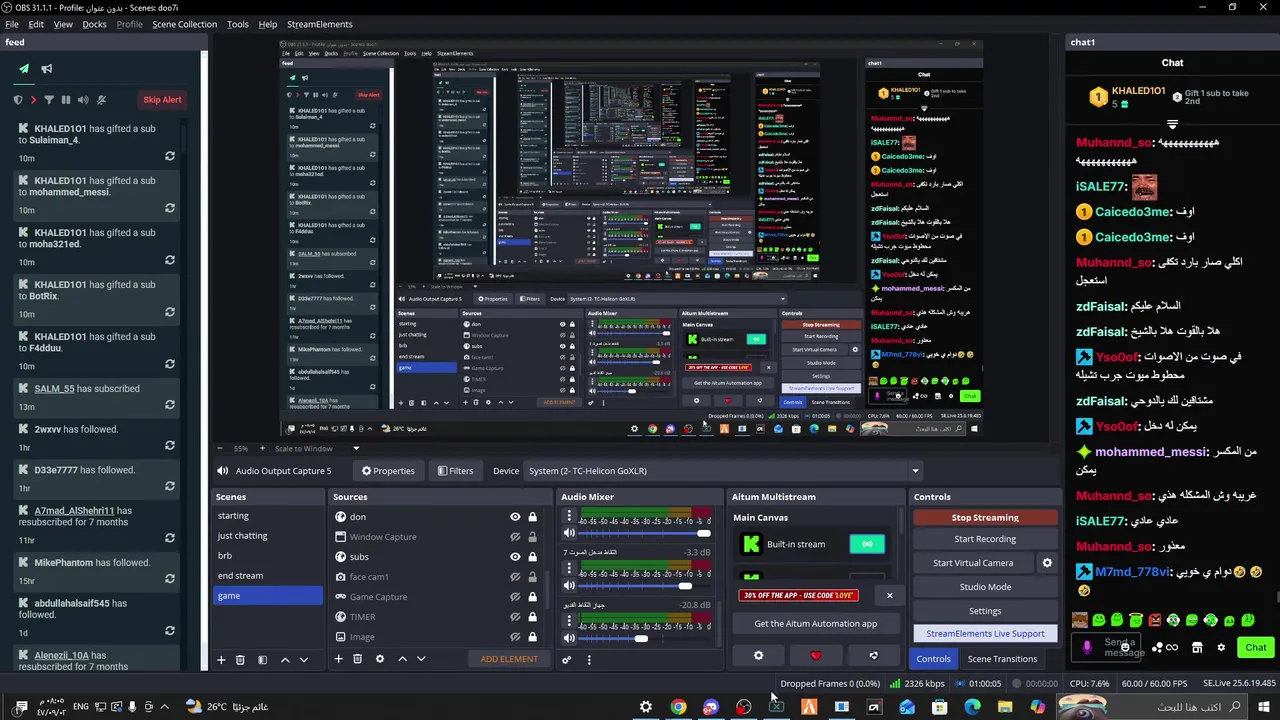Move the selected source up

[402, 659]
